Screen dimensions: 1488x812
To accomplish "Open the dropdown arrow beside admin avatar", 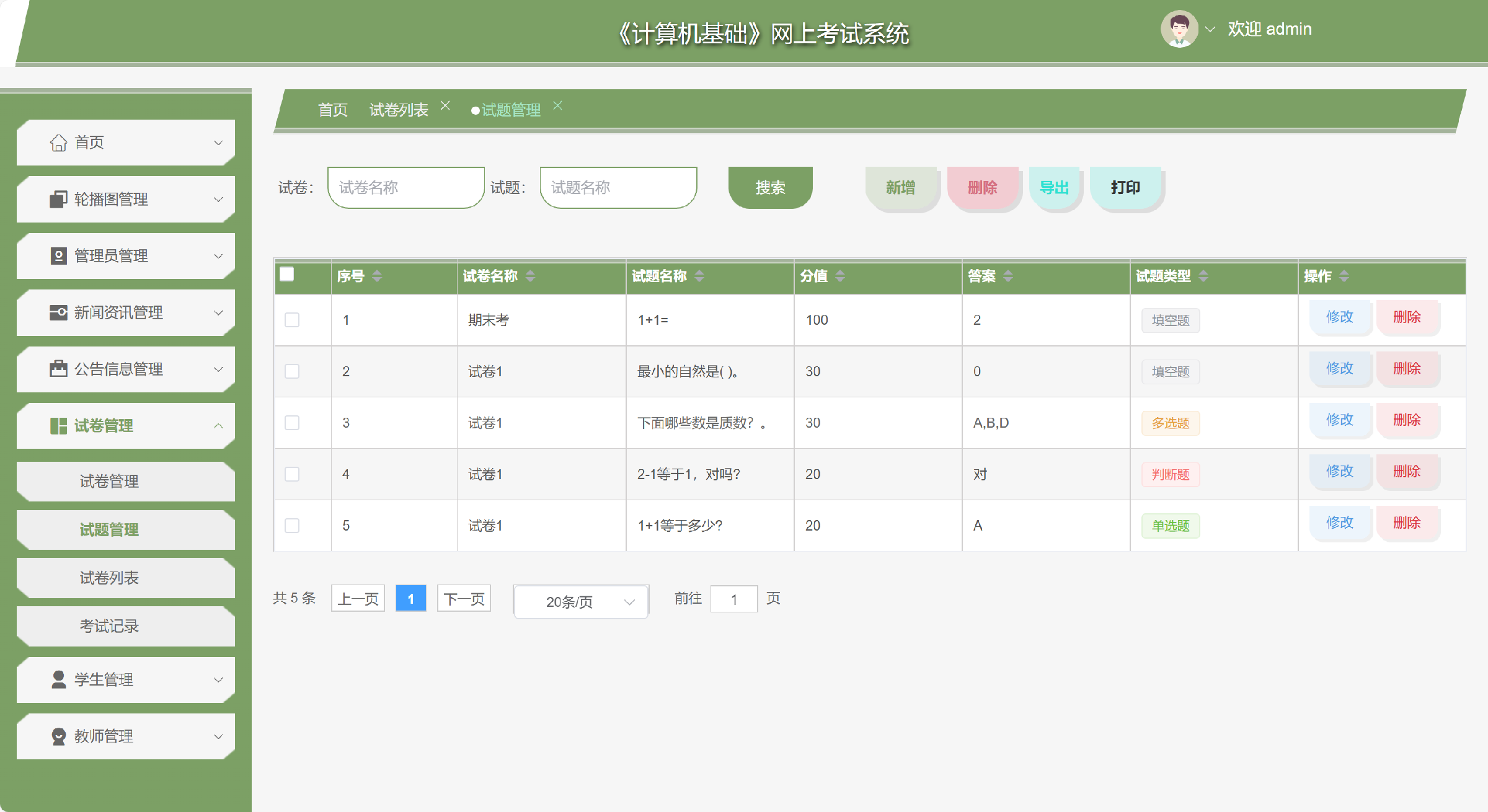I will [1210, 29].
